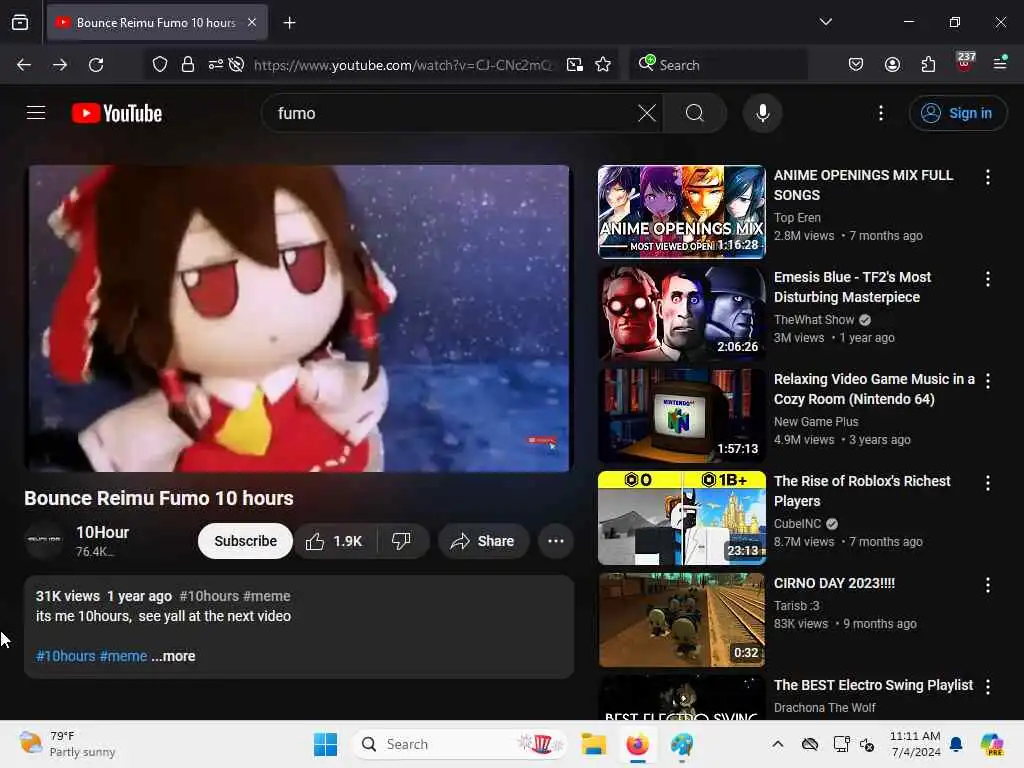Select the Bounce Reimu Fumo browser tab
The width and height of the screenshot is (1024, 768).
point(157,23)
